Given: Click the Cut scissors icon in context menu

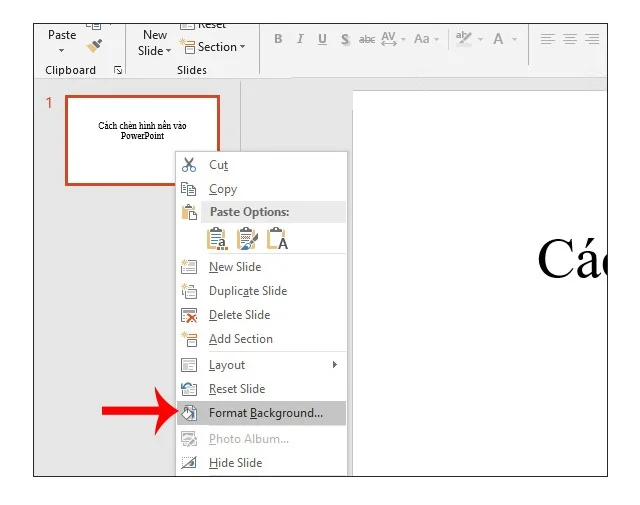Looking at the screenshot, I should [189, 165].
